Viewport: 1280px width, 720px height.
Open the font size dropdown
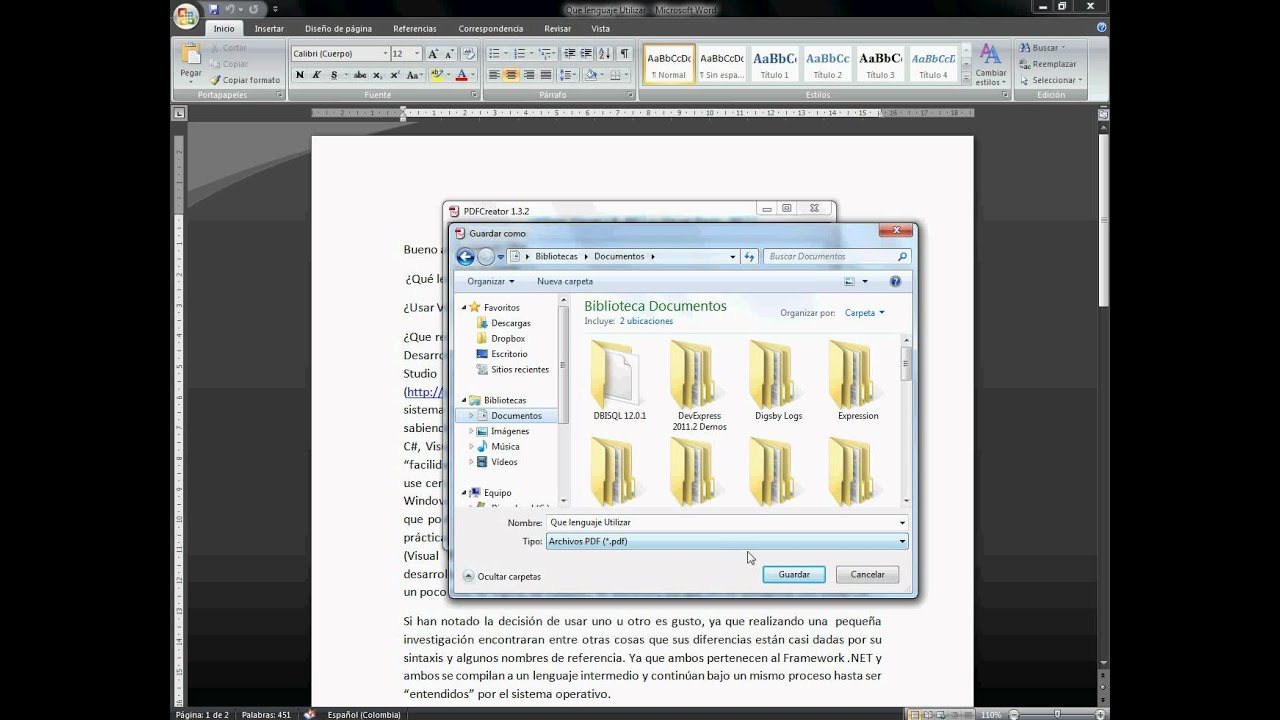click(x=418, y=54)
